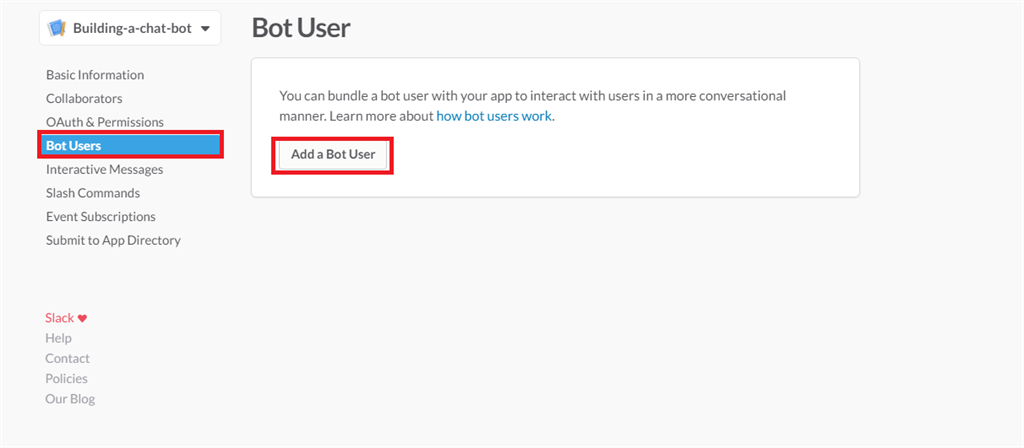The image size is (1024, 448).
Task: Navigate to Interactive Messages
Action: click(104, 169)
